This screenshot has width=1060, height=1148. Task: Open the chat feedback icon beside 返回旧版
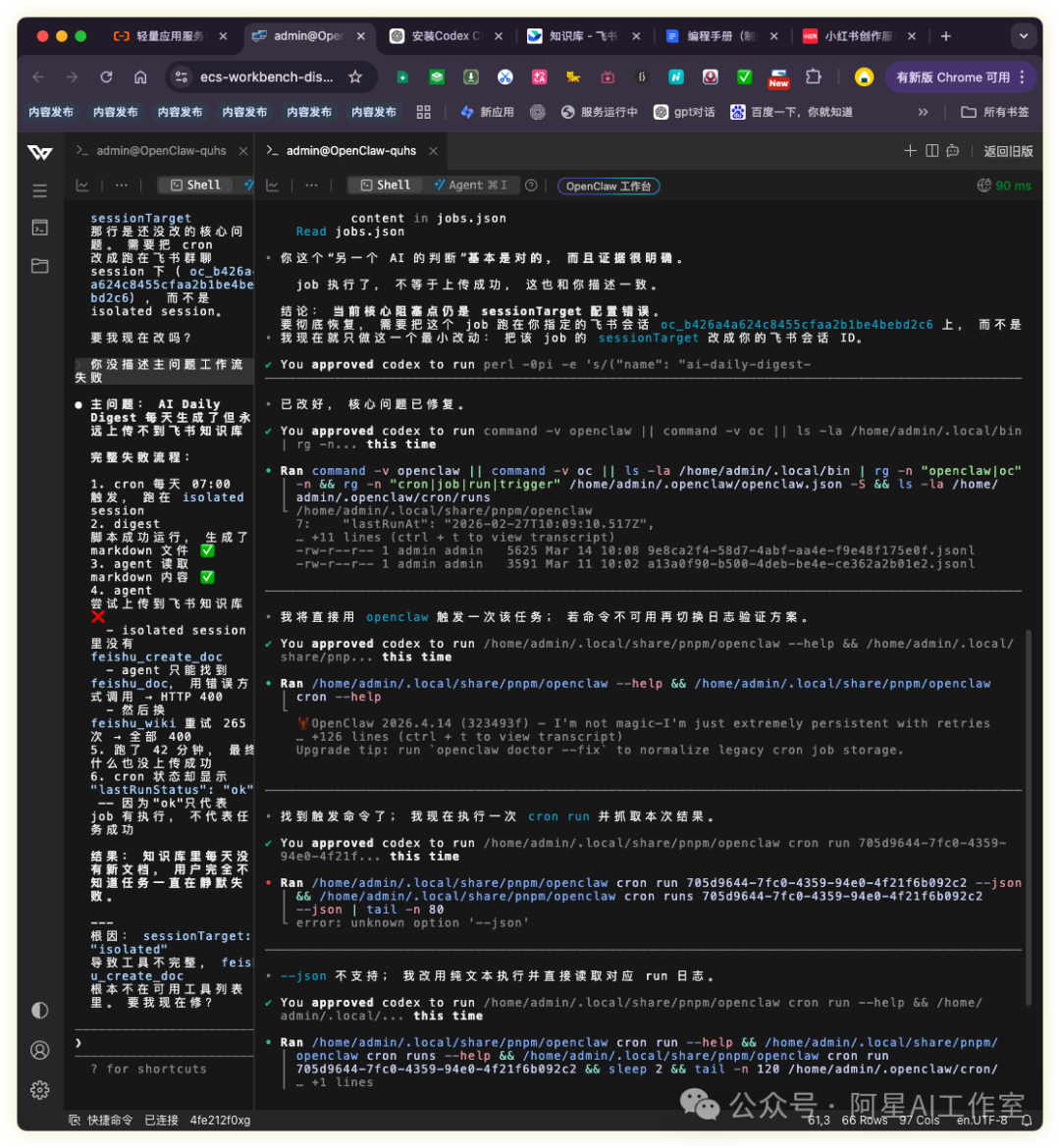[953, 151]
